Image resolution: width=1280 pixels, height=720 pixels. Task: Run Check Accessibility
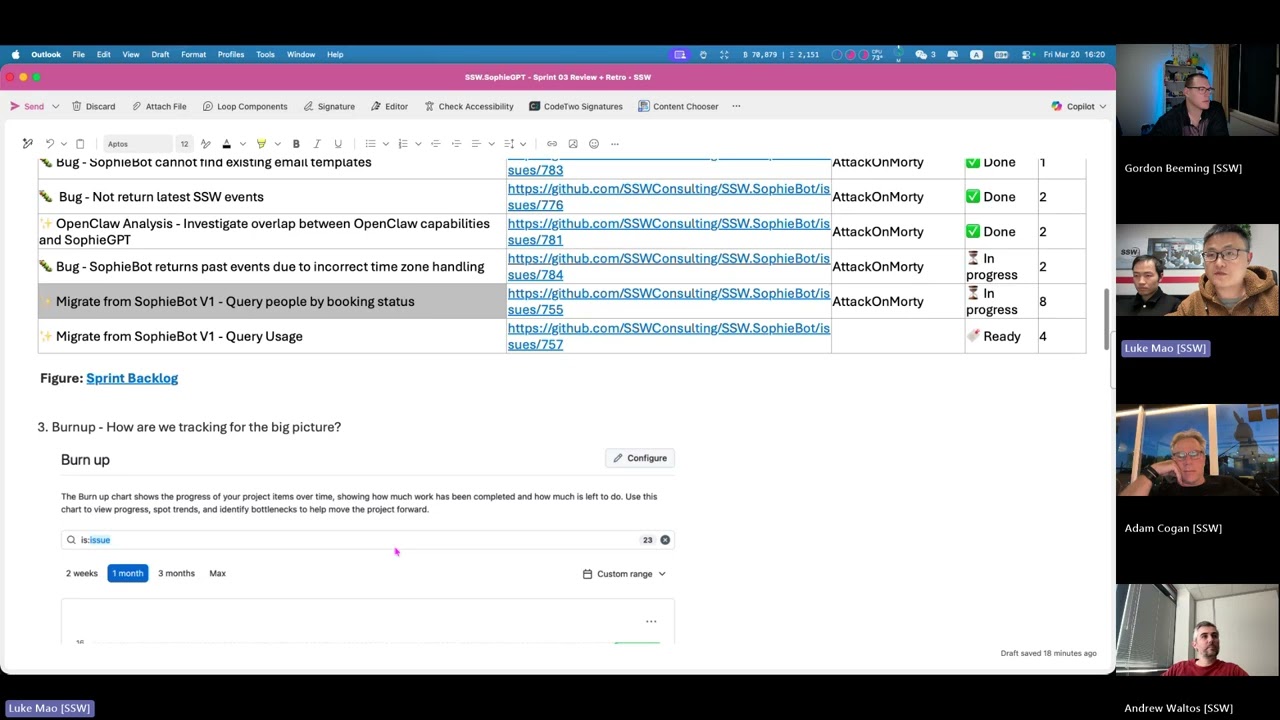[469, 106]
